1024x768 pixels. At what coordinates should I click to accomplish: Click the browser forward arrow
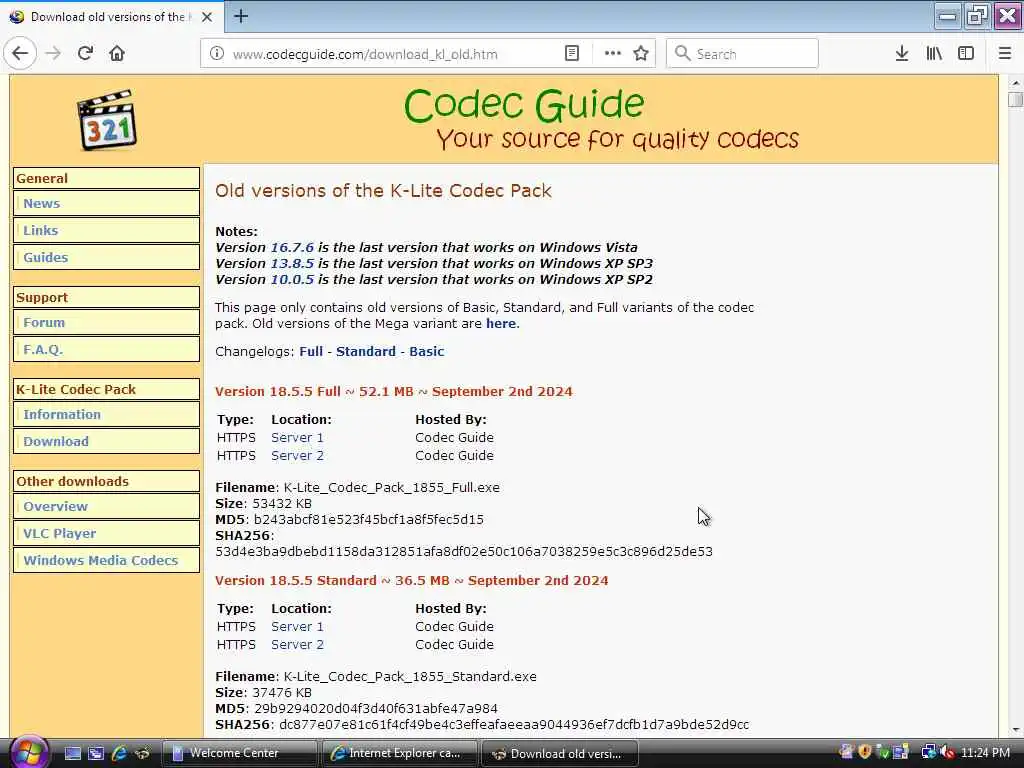pos(54,54)
